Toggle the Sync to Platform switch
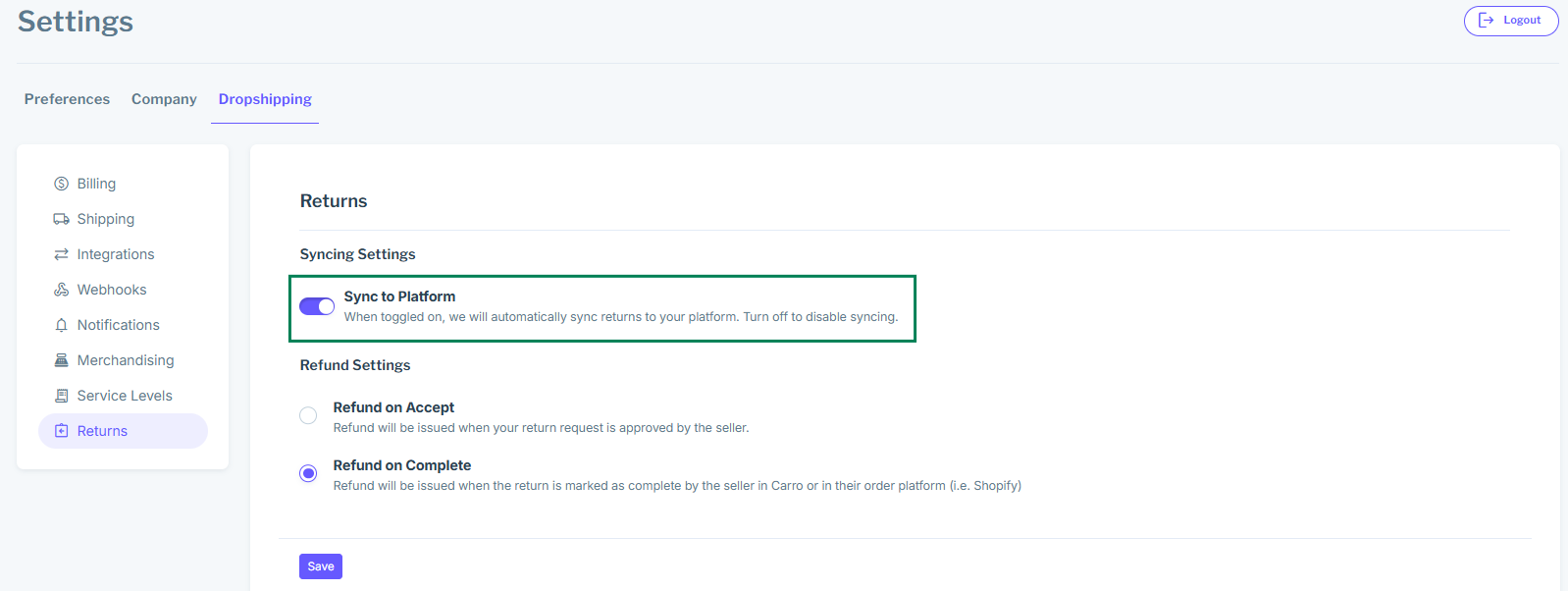The width and height of the screenshot is (1568, 591). point(317,306)
